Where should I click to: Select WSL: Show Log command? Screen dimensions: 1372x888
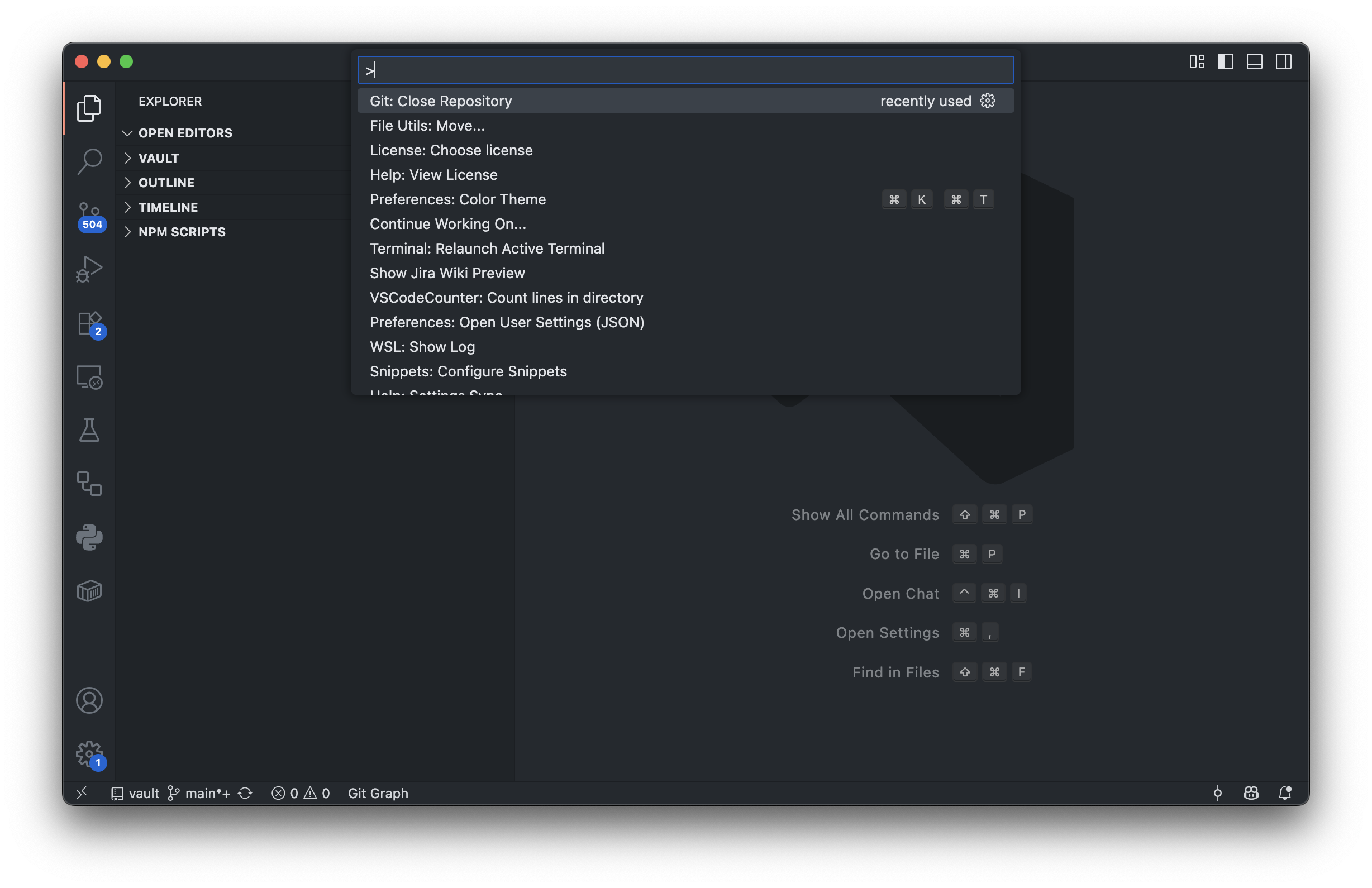[x=685, y=347]
